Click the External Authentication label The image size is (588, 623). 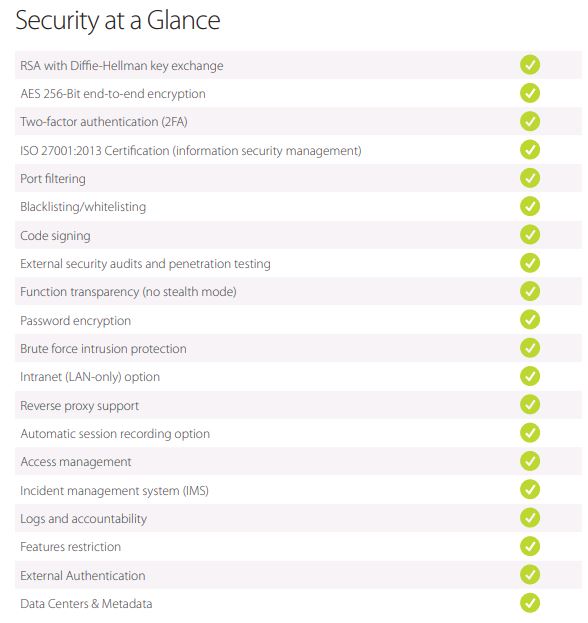click(x=83, y=575)
